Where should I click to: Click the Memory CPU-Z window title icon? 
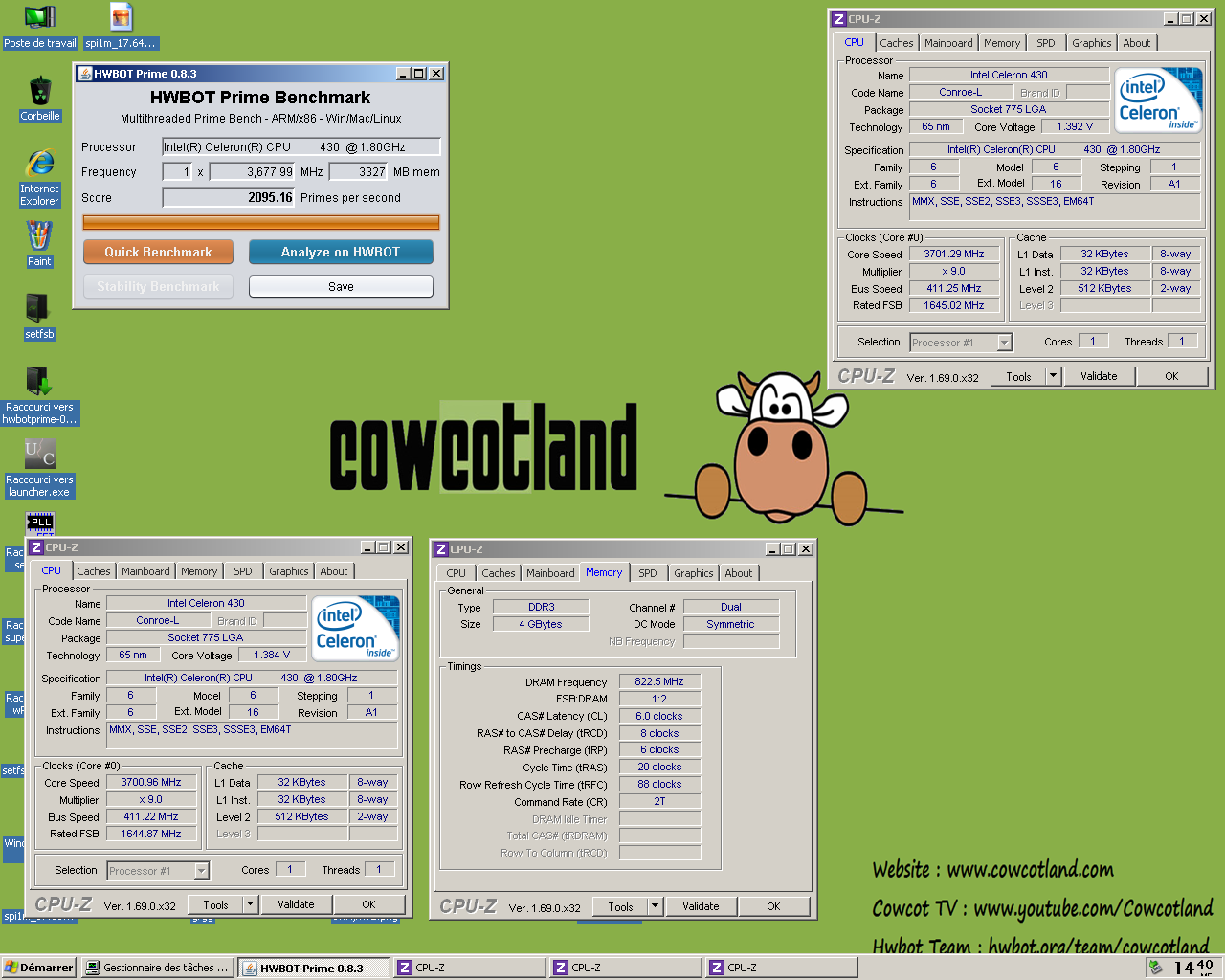441,549
